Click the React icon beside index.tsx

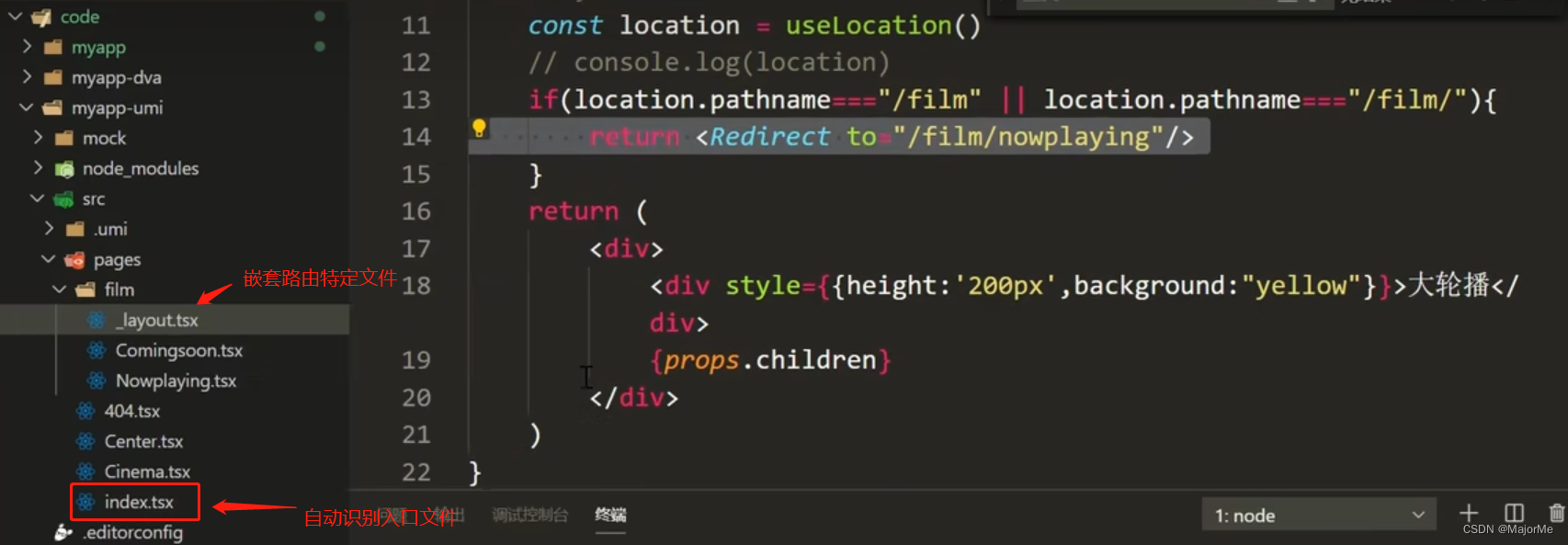tap(85, 502)
